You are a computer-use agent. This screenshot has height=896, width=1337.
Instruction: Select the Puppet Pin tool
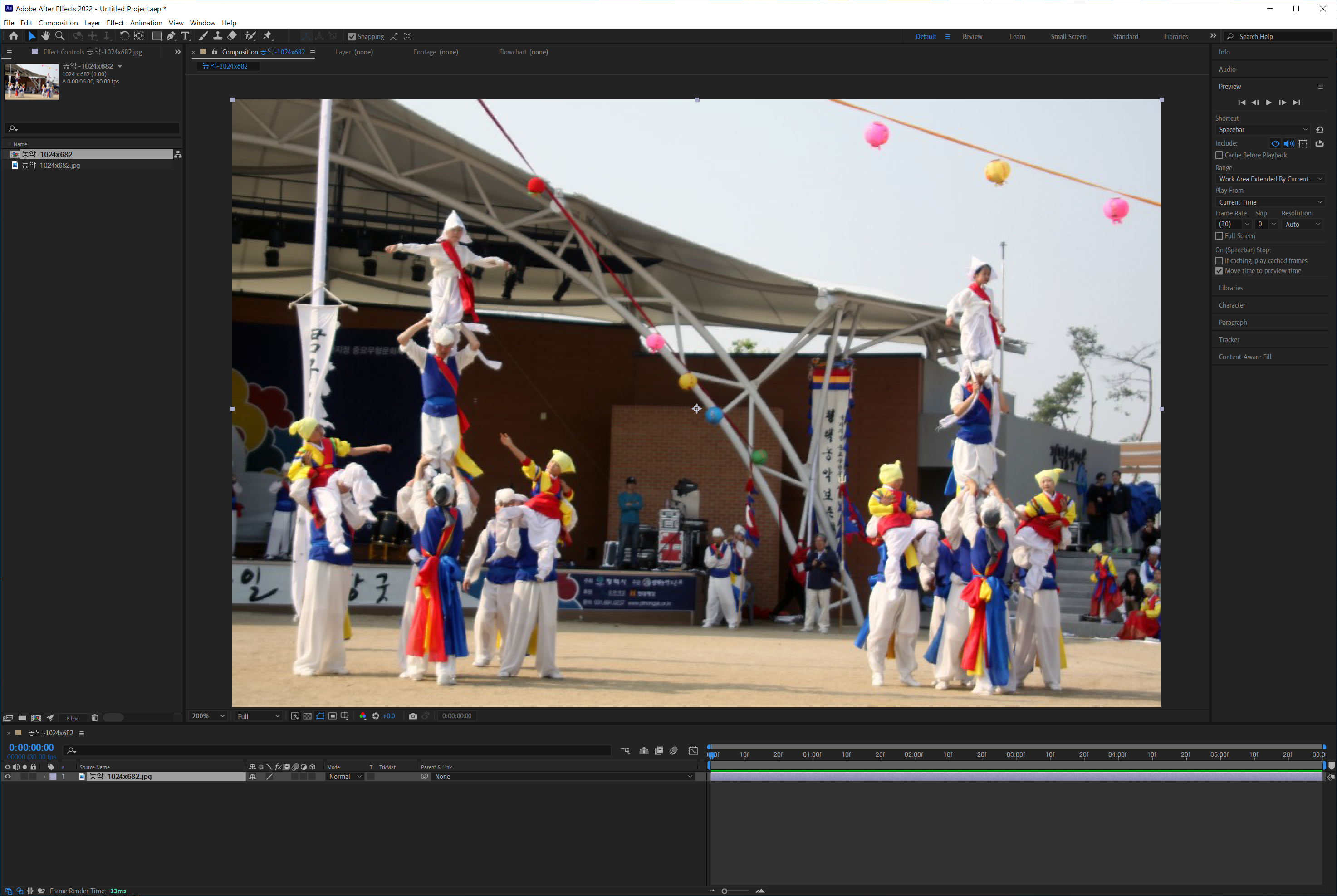pyautogui.click(x=267, y=36)
